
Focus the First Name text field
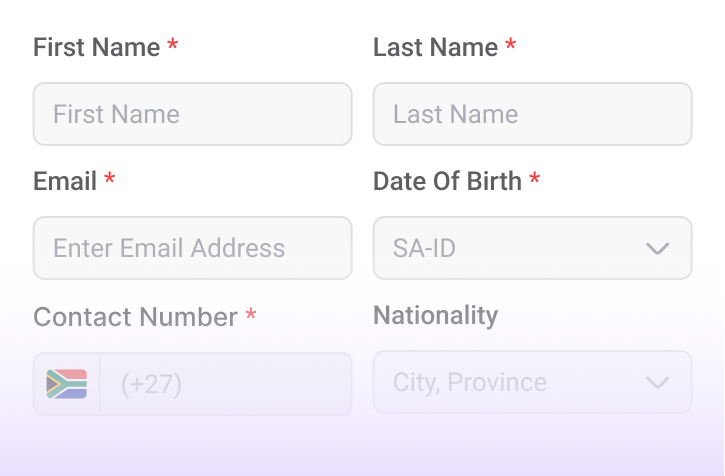[x=192, y=114]
